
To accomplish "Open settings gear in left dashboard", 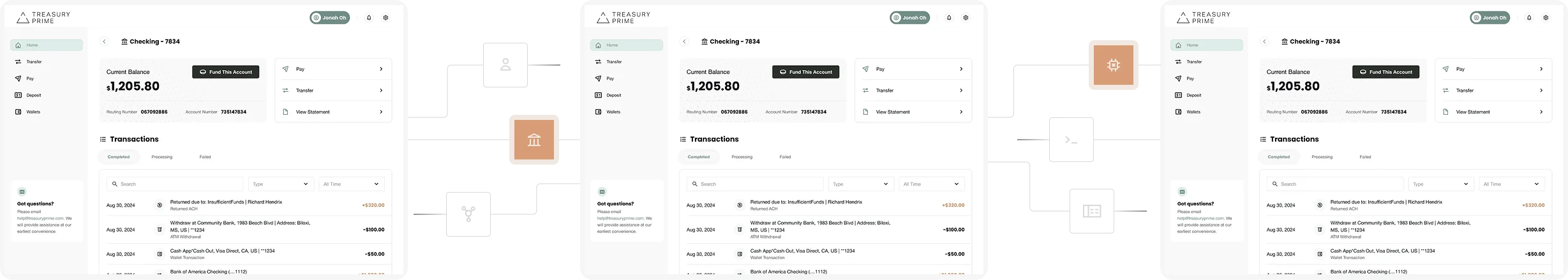I will click(x=385, y=18).
